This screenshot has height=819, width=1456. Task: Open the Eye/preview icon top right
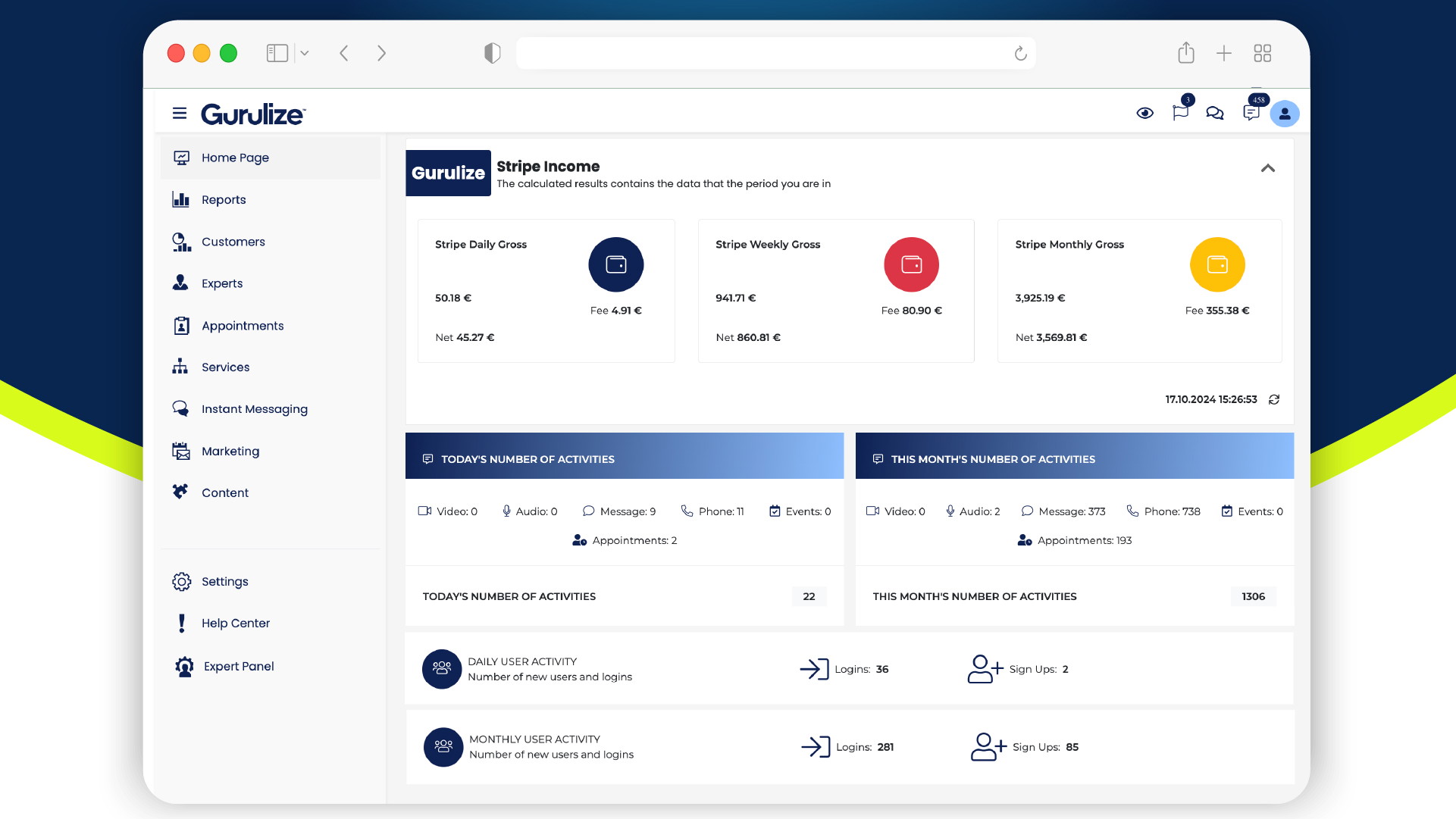[1145, 112]
